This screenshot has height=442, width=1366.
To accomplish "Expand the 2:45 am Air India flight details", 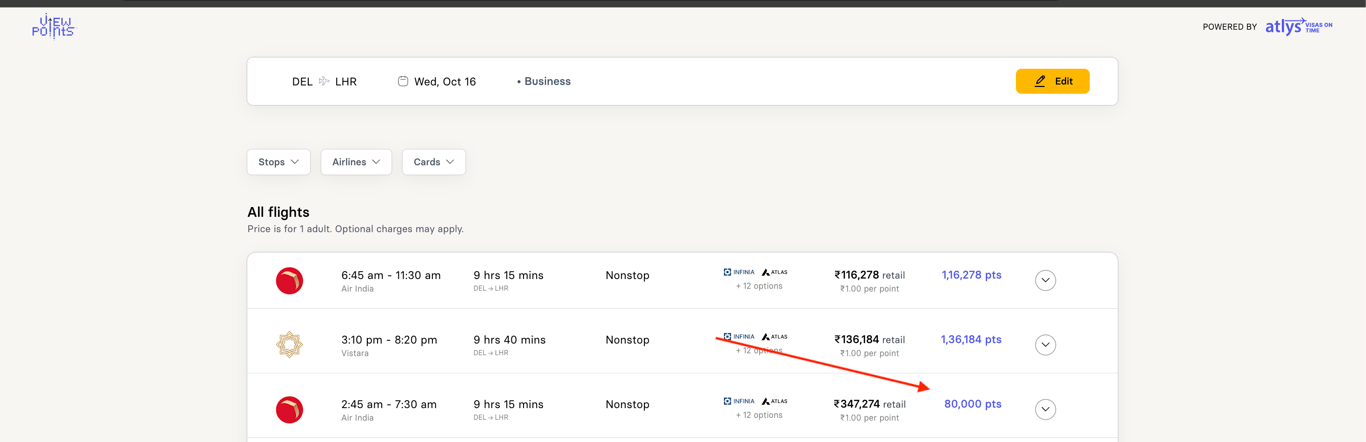I will point(1045,410).
